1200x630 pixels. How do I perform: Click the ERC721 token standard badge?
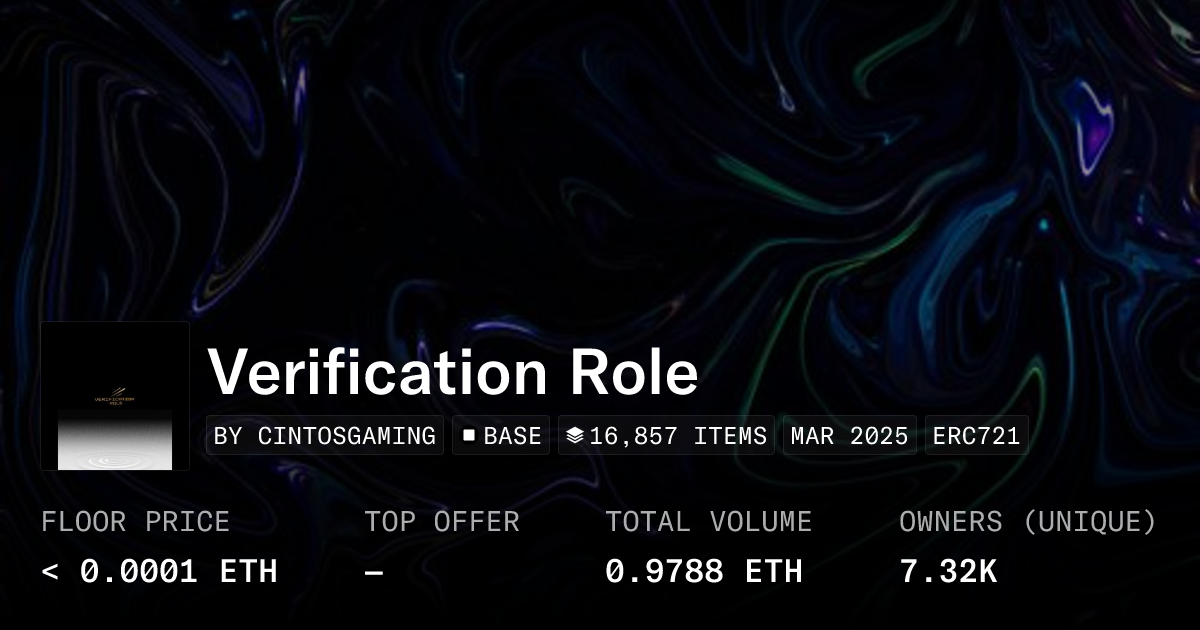(976, 436)
